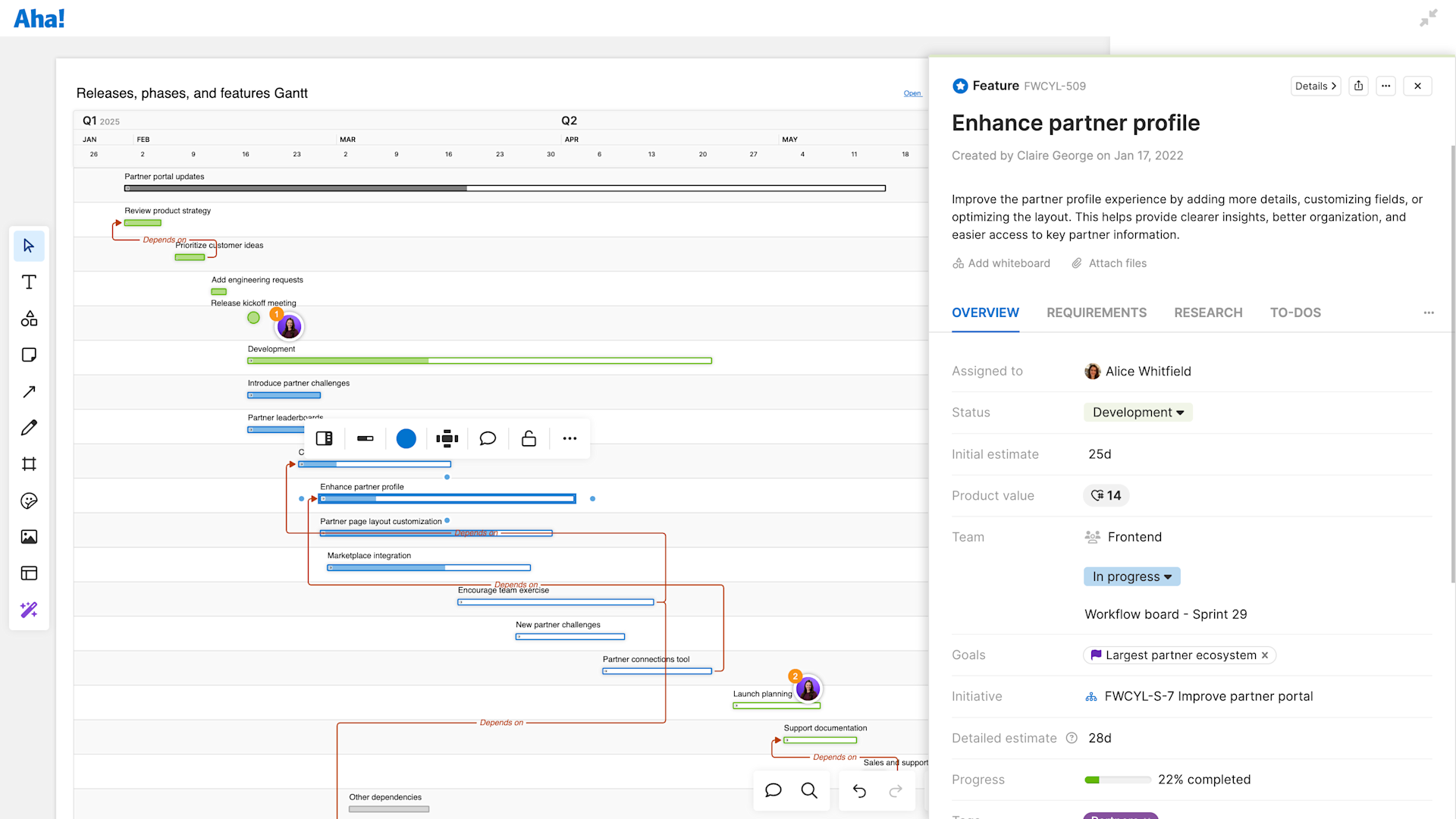The height and width of the screenshot is (819, 1456).
Task: Switch to the Overview tab
Action: coord(985,312)
